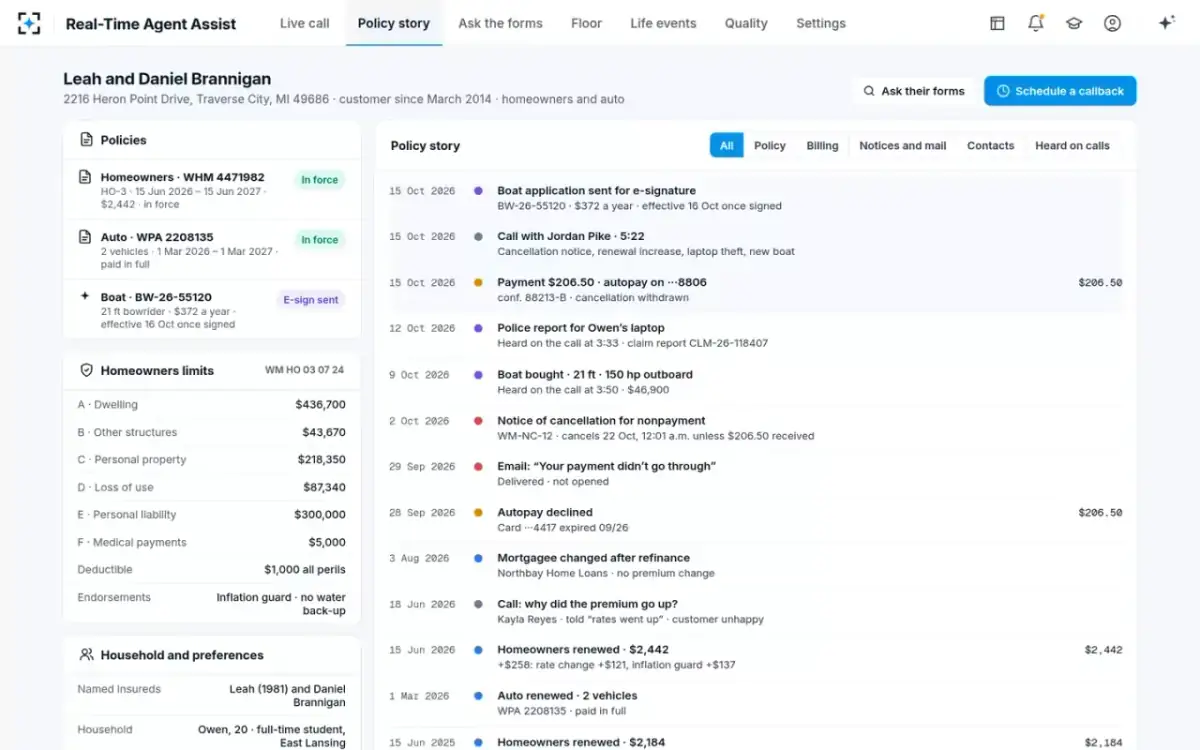Image resolution: width=1200 pixels, height=750 pixels.
Task: Open the Life events tab
Action: [663, 23]
